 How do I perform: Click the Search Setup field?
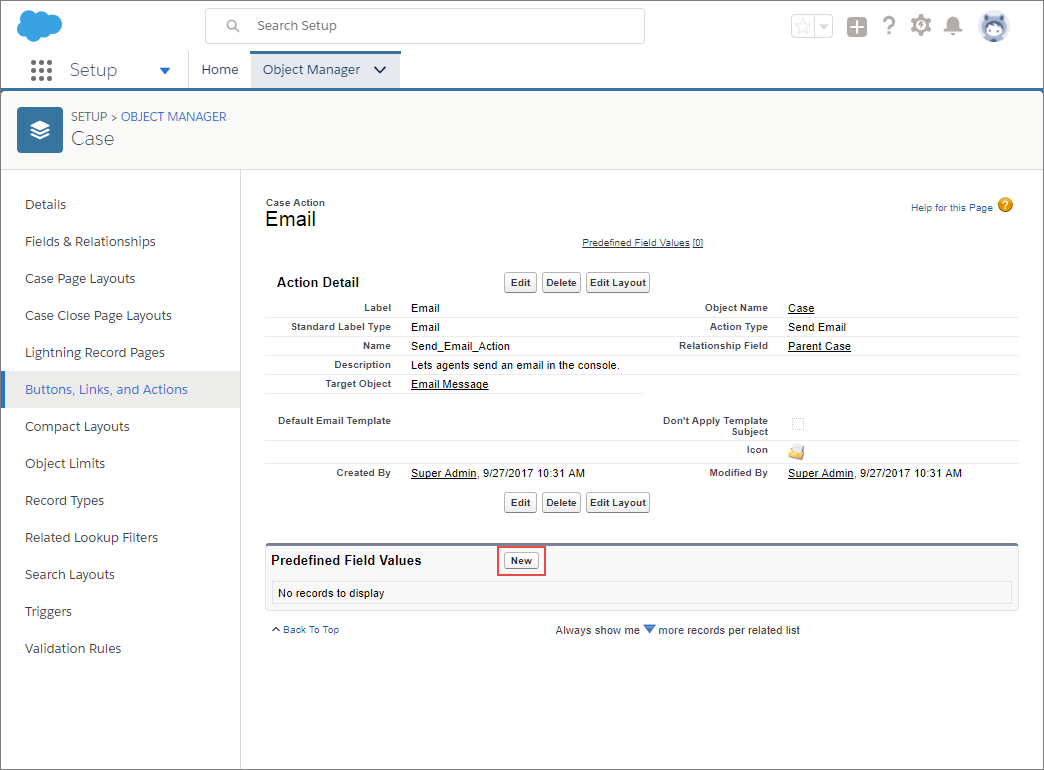click(425, 26)
